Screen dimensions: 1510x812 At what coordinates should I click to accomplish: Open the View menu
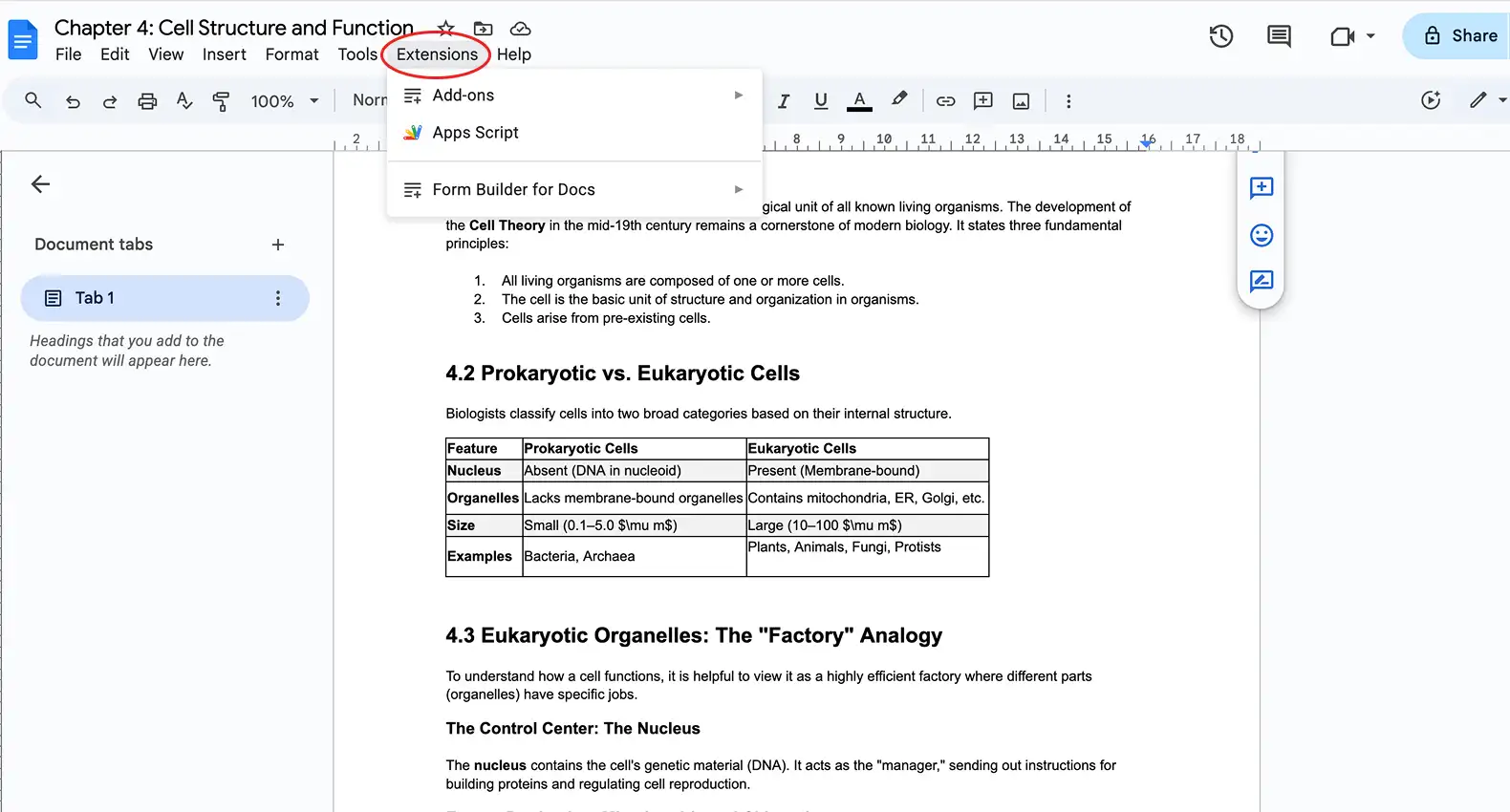tap(165, 54)
